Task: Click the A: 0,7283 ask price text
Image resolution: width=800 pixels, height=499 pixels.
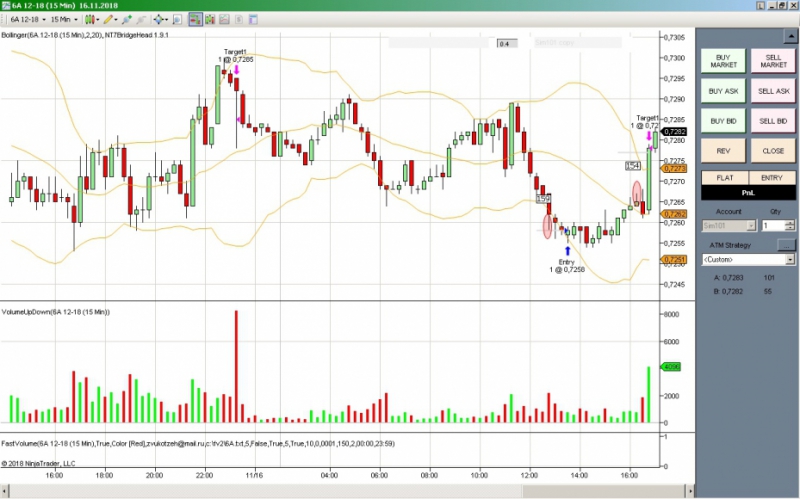Action: click(x=729, y=278)
